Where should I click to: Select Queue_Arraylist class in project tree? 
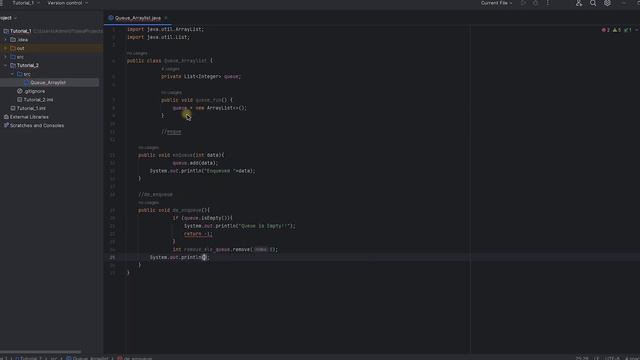[48, 82]
